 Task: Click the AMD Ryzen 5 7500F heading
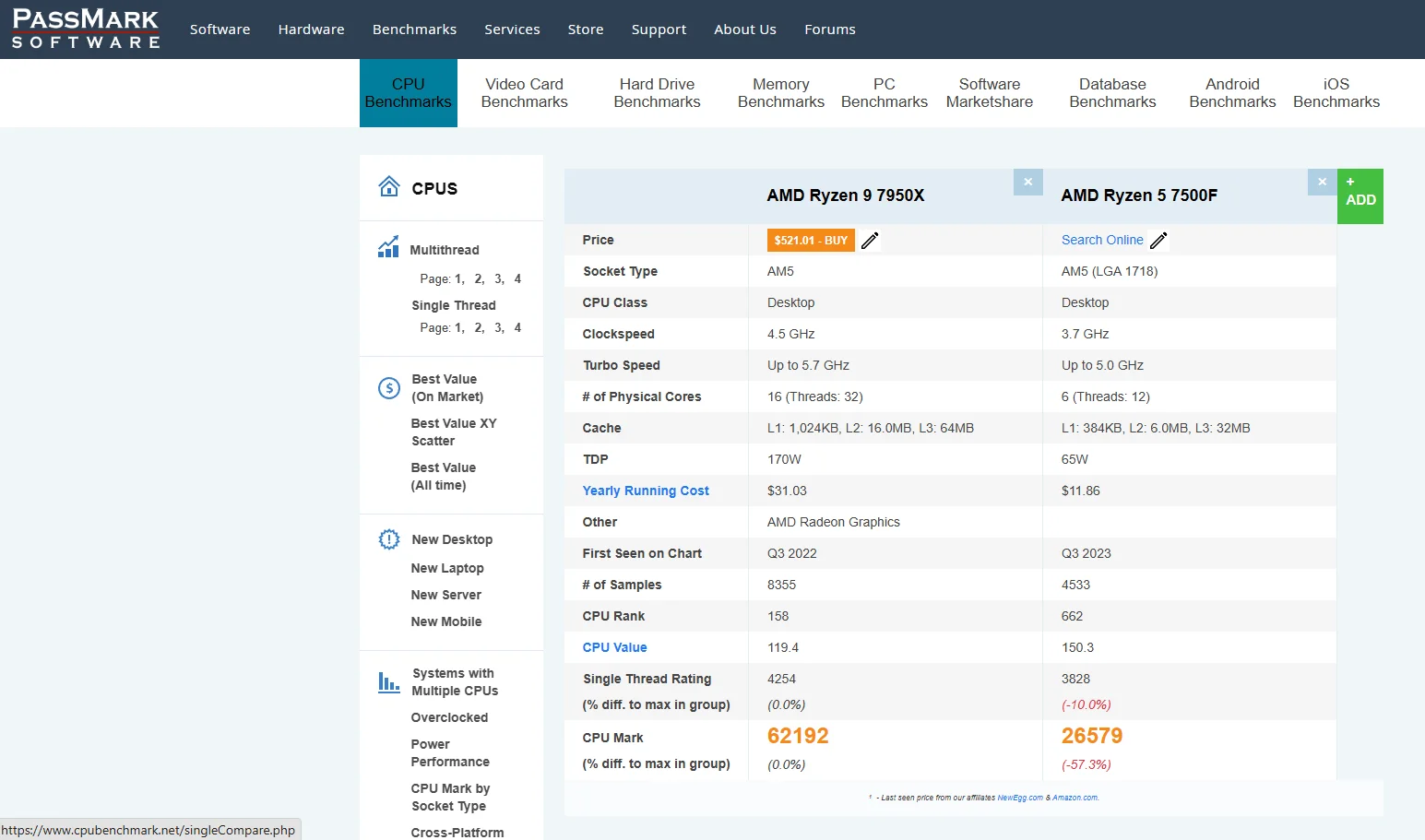pyautogui.click(x=1139, y=195)
